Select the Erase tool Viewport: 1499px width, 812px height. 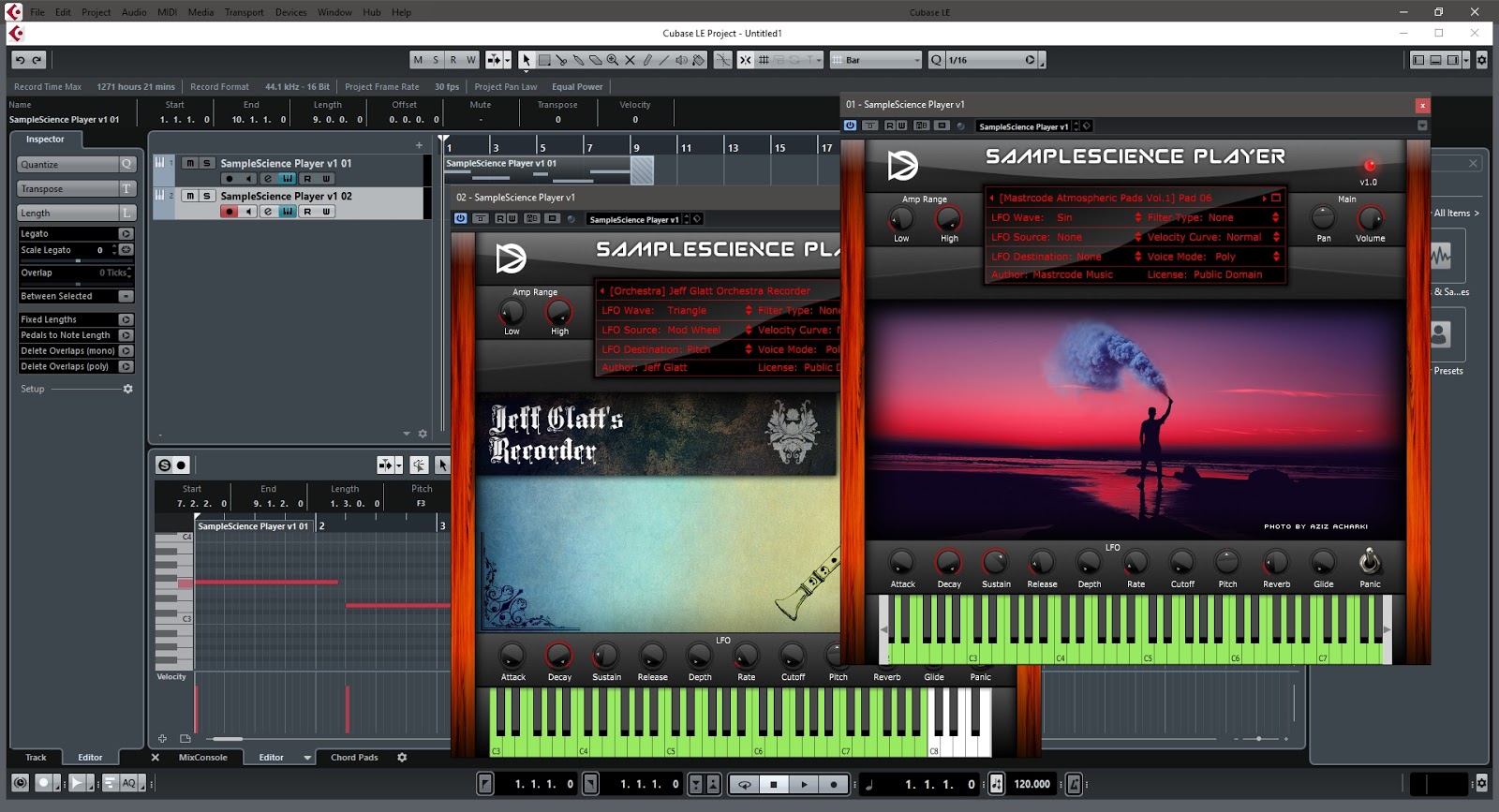tap(595, 60)
